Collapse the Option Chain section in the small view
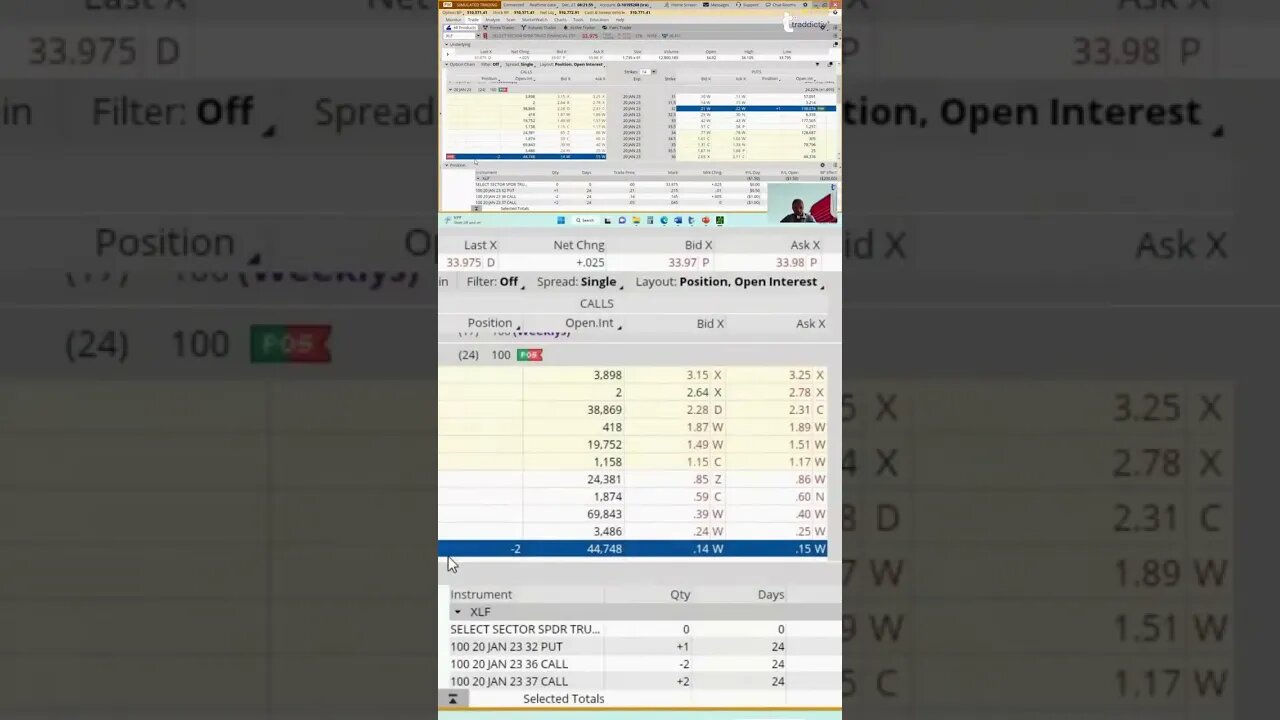Viewport: 1280px width, 720px height. pos(446,64)
